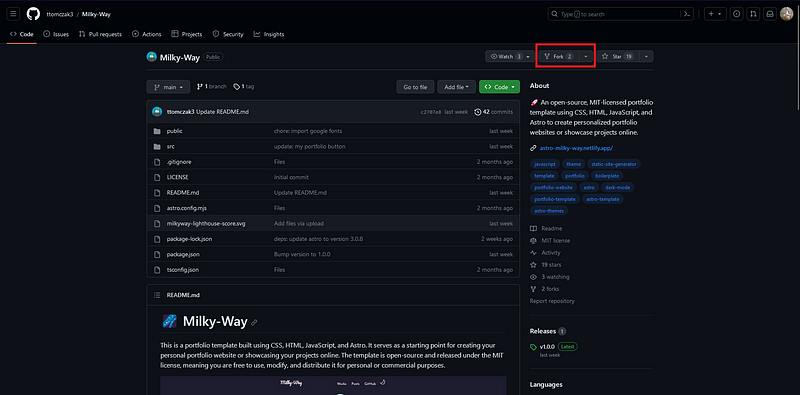The height and width of the screenshot is (395, 800).
Task: Open the Pull requests tab
Action: pyautogui.click(x=101, y=34)
